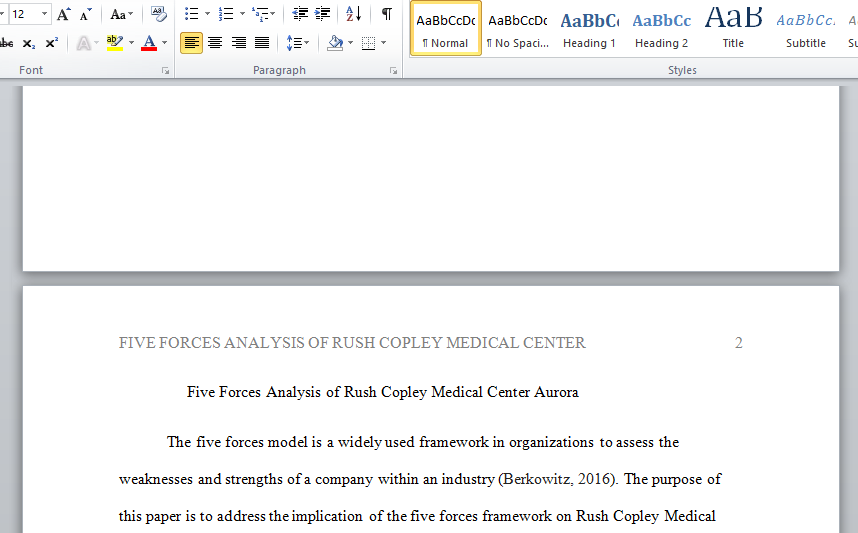Screen dimensions: 858x533
Task: Open the Paragraph dialog box launcher
Action: pyautogui.click(x=393, y=71)
